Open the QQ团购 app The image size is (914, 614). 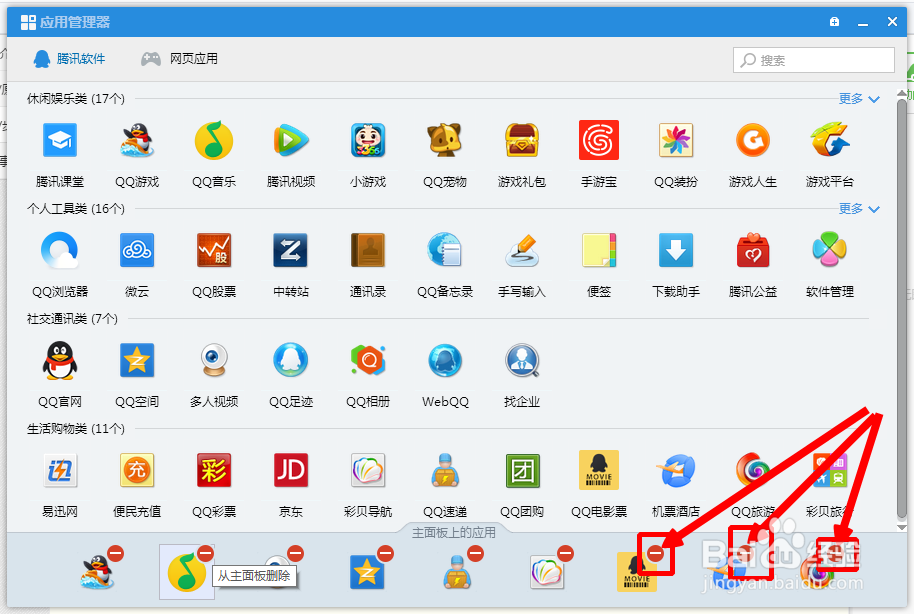pyautogui.click(x=522, y=470)
